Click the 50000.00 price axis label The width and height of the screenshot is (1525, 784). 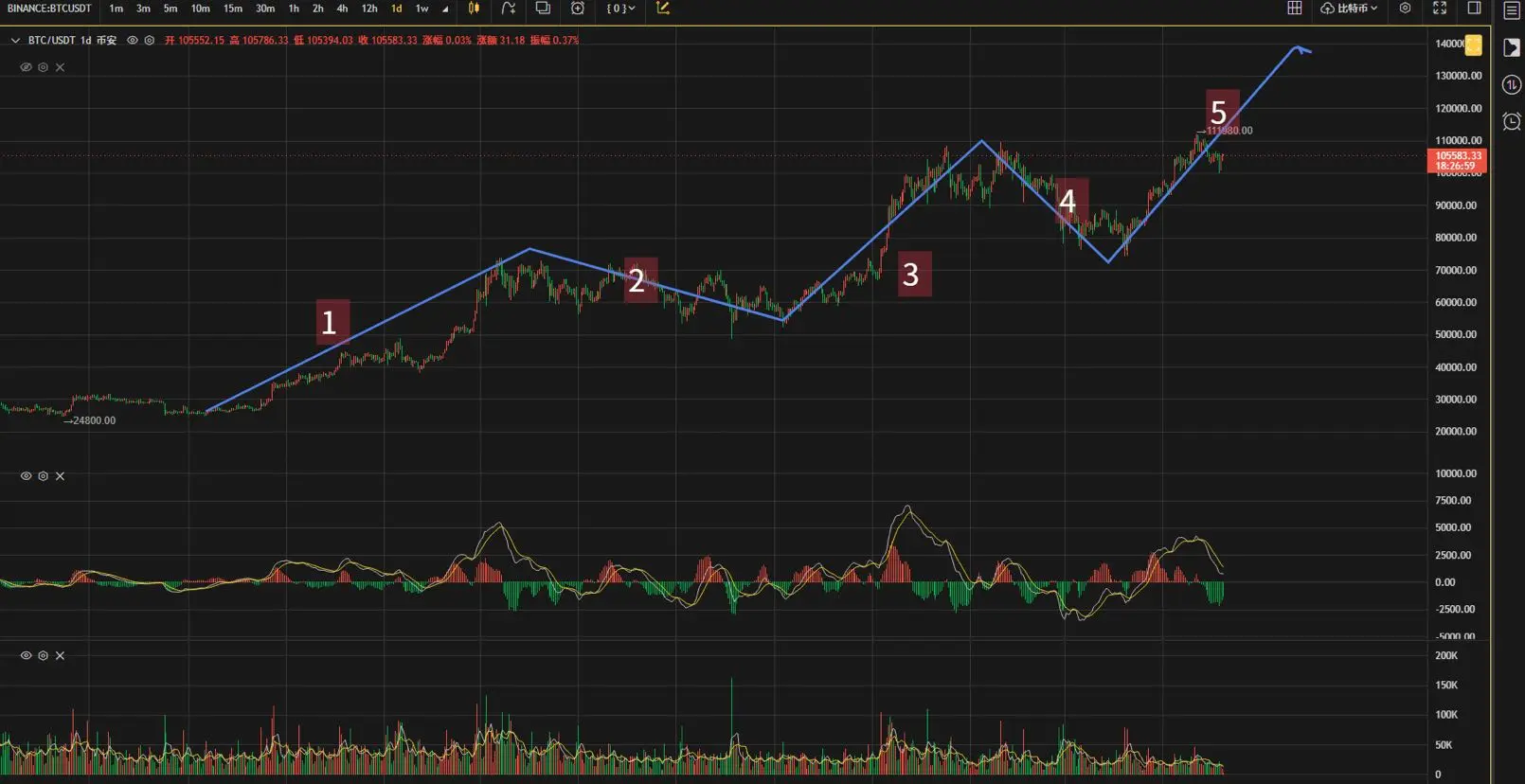[1456, 334]
